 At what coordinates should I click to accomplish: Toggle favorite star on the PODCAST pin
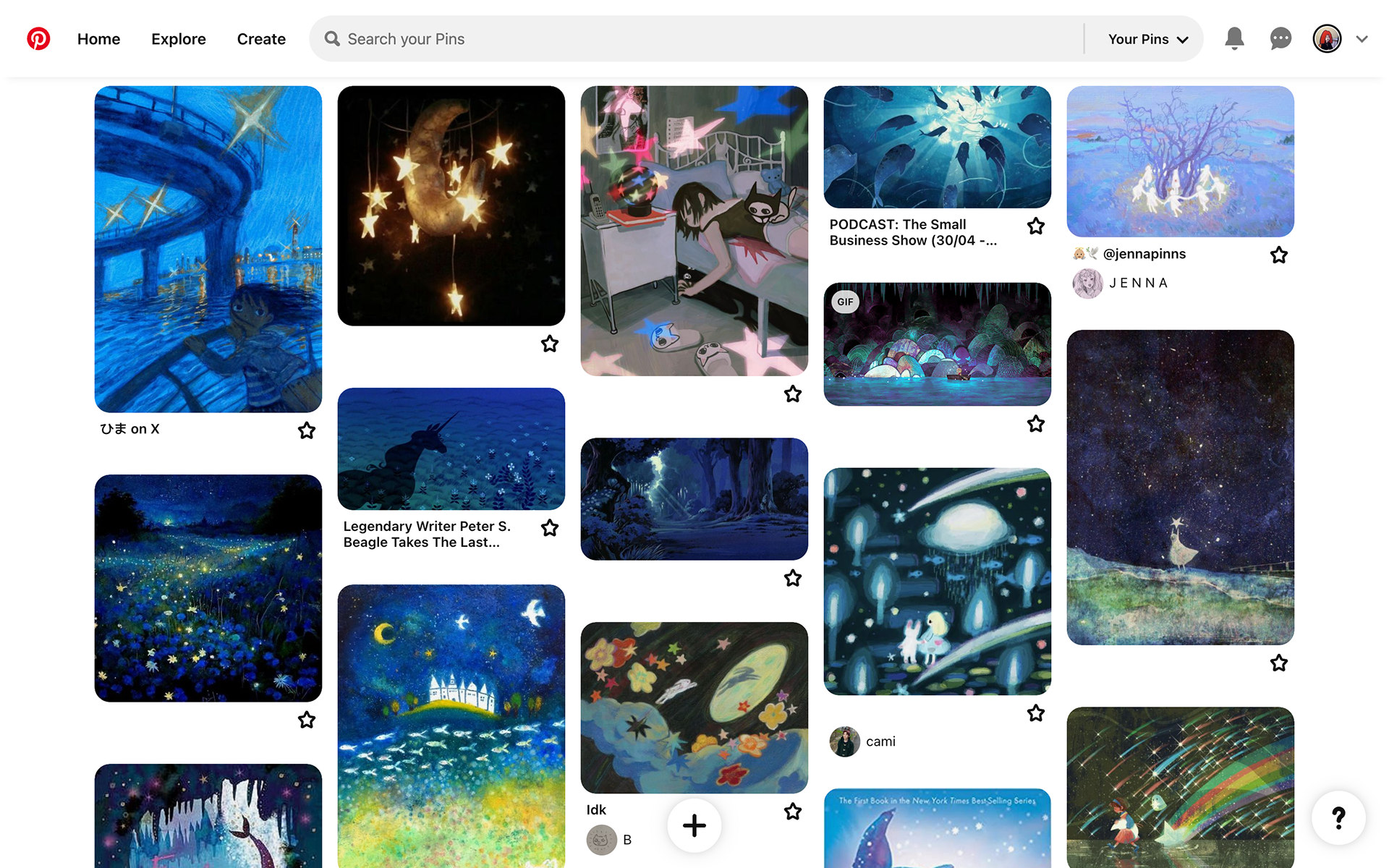[x=1036, y=226]
